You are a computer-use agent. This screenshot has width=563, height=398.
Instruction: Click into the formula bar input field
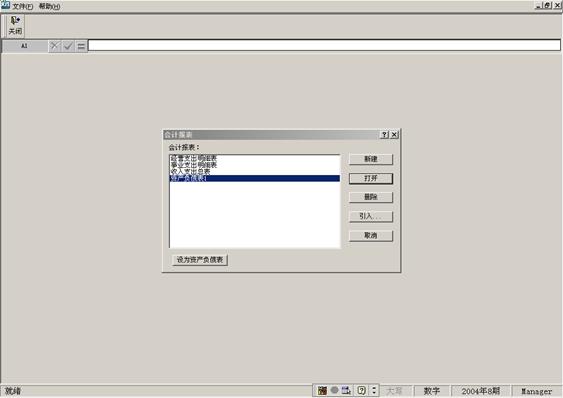tap(324, 46)
